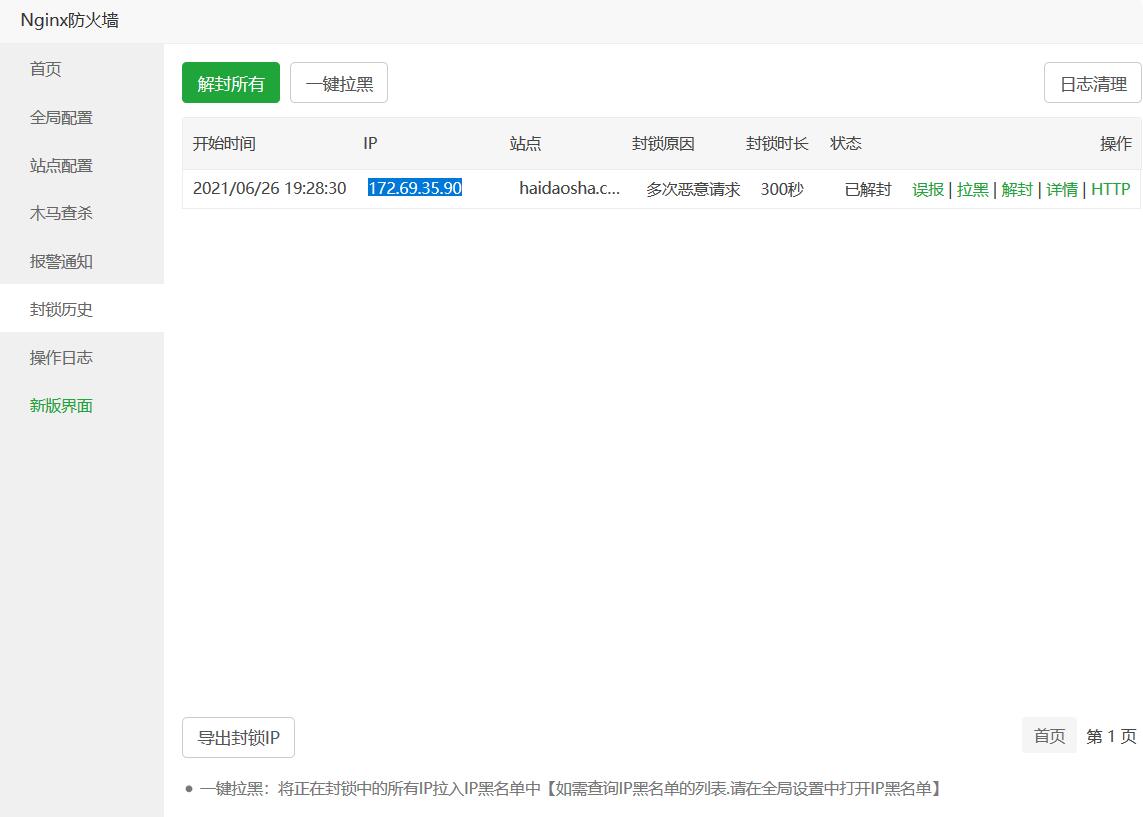1143x817 pixels.
Task: Click the HTTP link in row actions
Action: pos(1110,189)
